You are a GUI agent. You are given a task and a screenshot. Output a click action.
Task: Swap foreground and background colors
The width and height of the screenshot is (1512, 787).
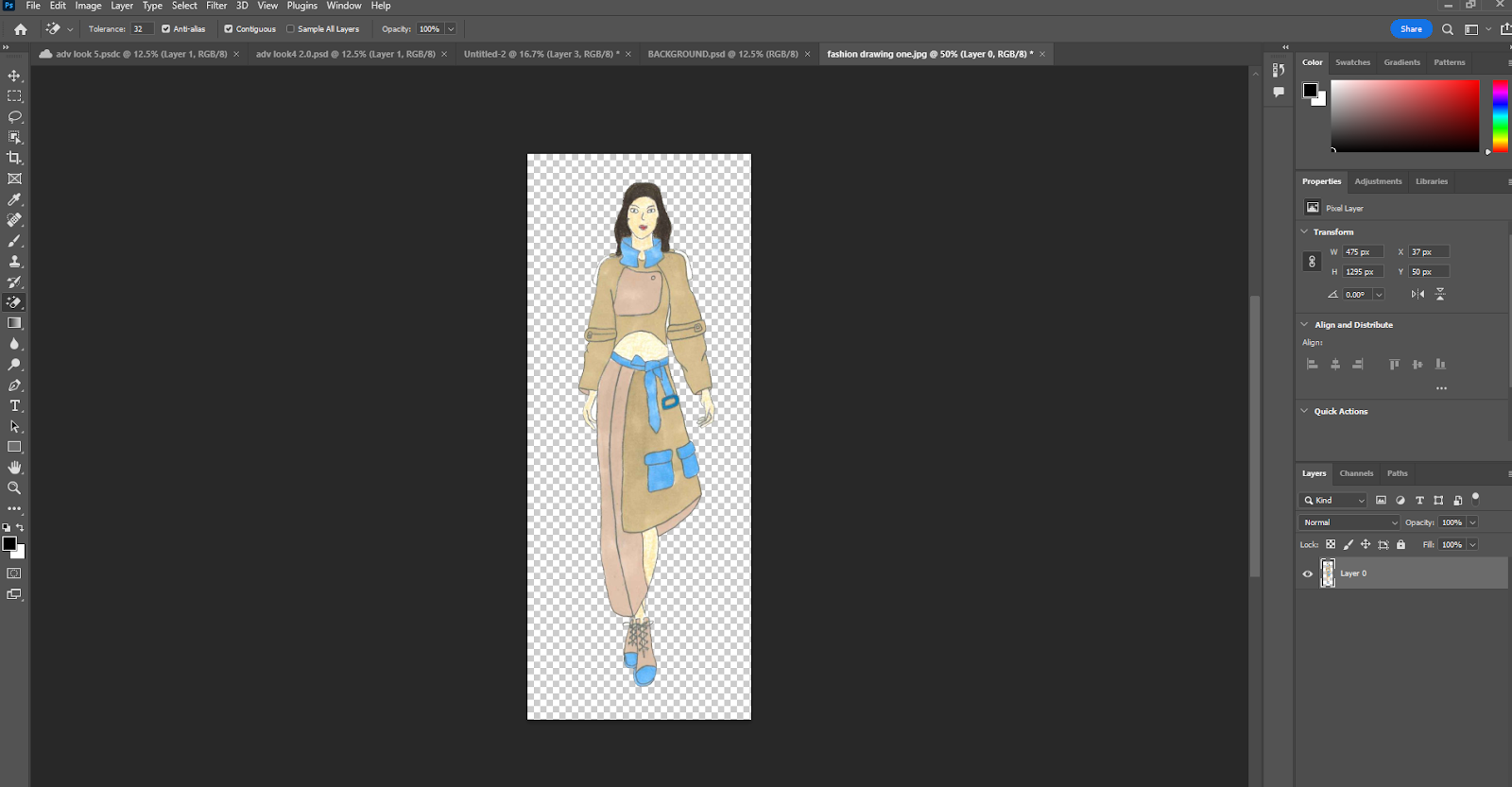[x=20, y=527]
